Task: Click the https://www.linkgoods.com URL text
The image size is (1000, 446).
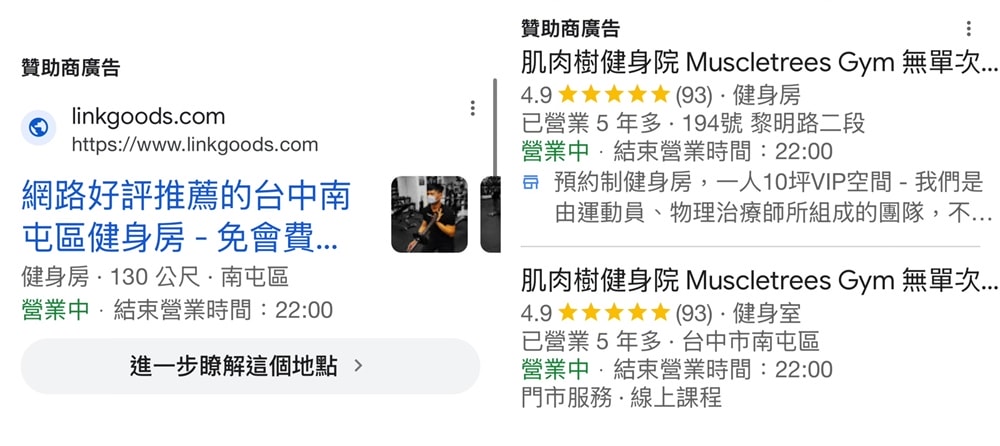Action: (195, 145)
